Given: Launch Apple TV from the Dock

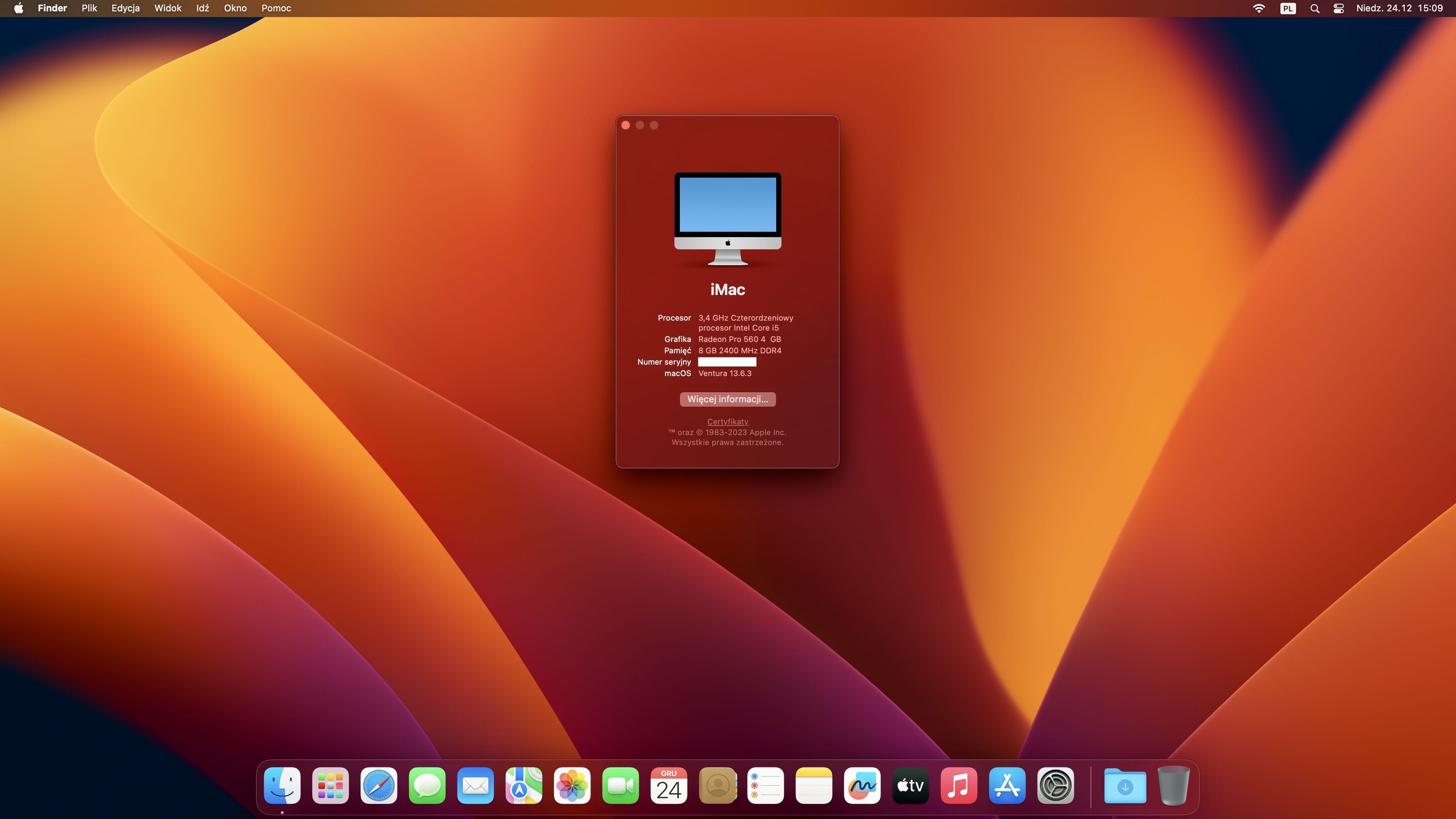Looking at the screenshot, I should pos(911,785).
